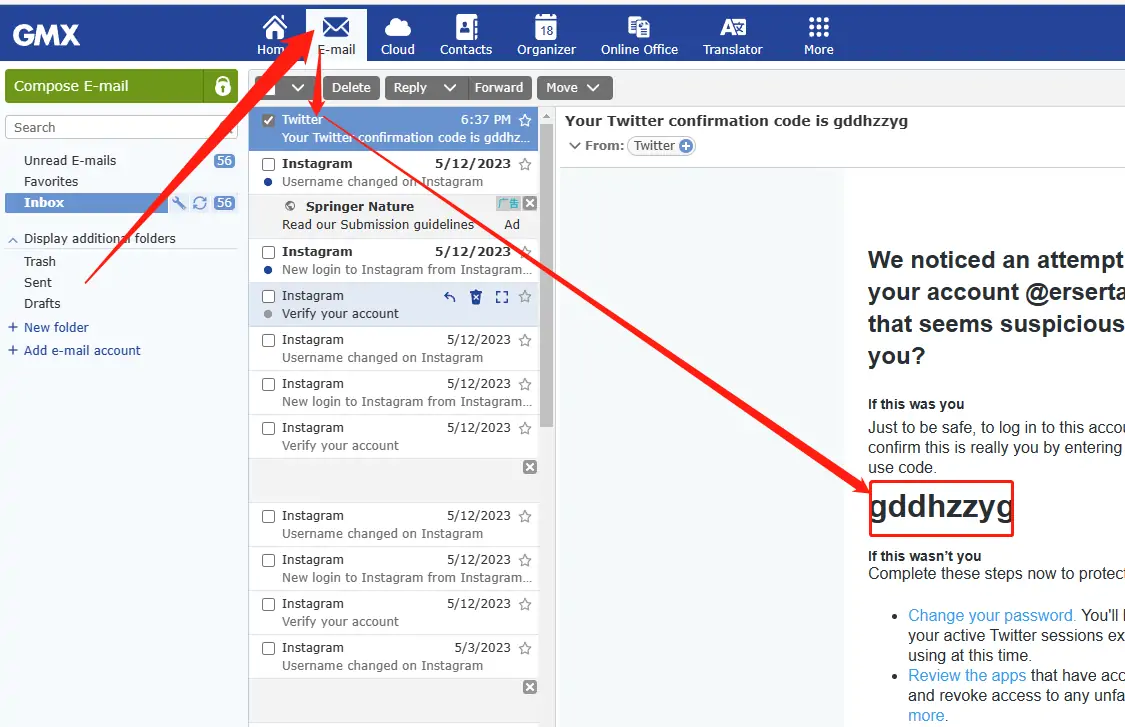Open the Sent folder
Screen dimensions: 1125x727
point(37,283)
